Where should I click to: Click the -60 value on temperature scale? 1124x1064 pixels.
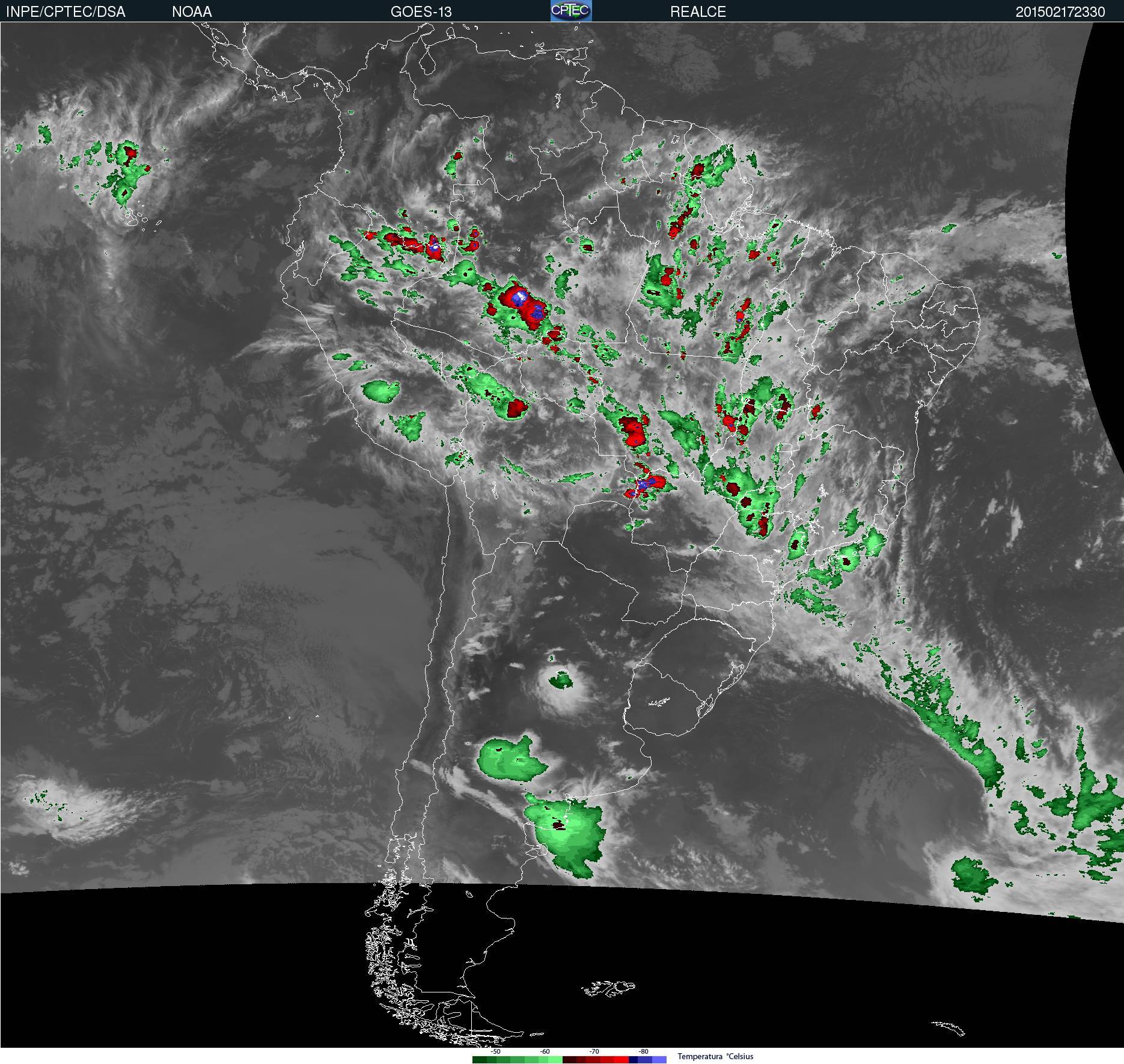coord(545,1051)
